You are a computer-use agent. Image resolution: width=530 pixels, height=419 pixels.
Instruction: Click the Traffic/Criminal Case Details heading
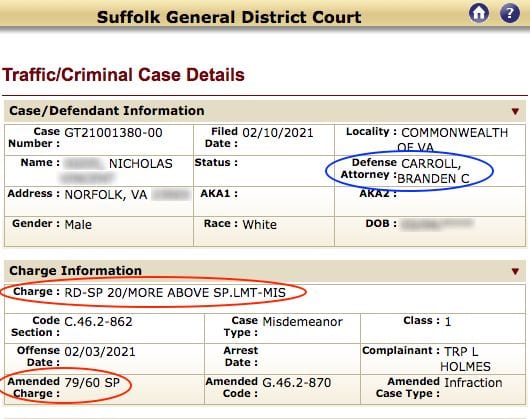pyautogui.click(x=123, y=75)
